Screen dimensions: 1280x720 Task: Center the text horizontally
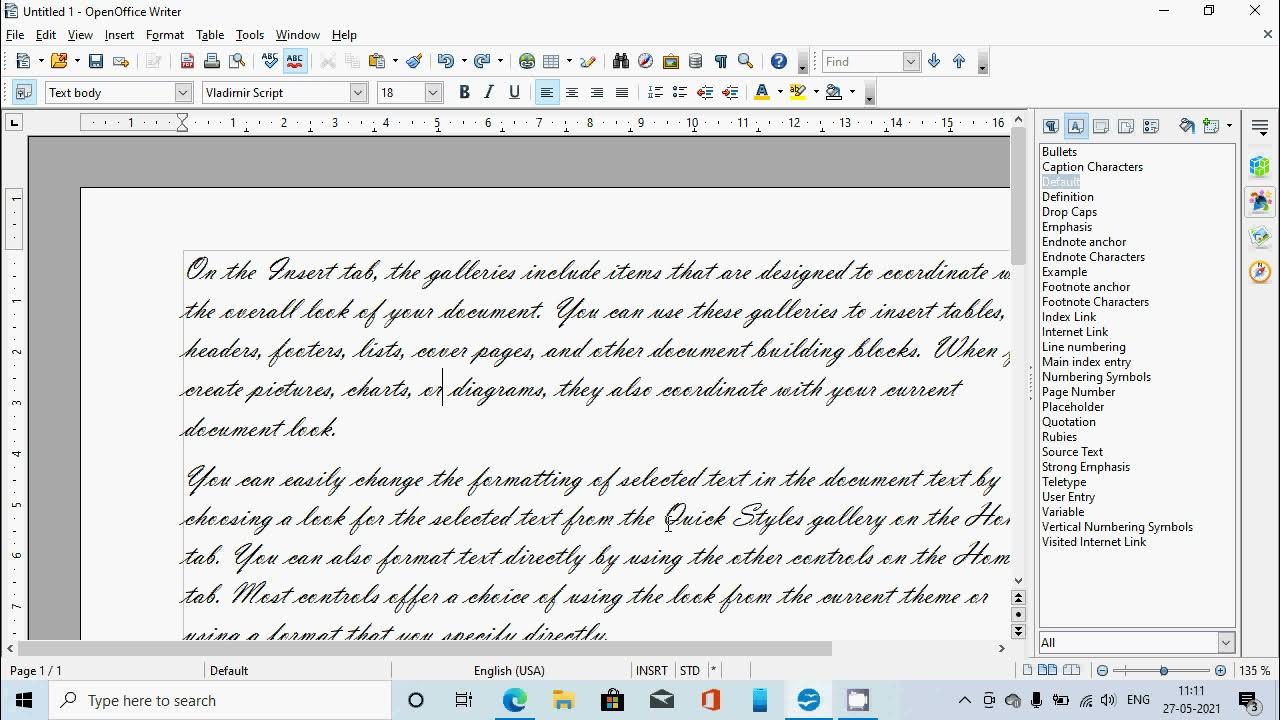click(572, 92)
